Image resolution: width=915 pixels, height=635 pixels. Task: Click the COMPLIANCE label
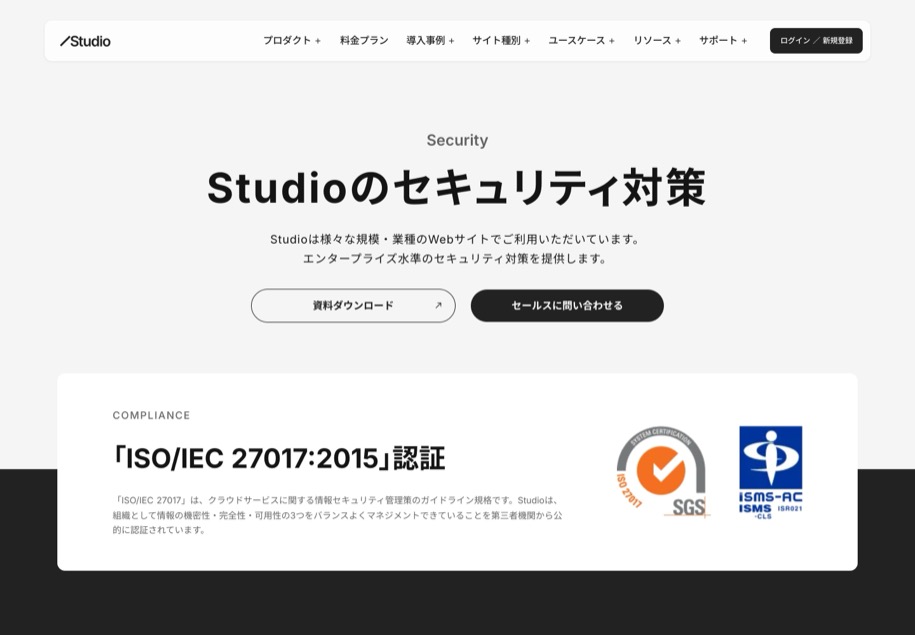pos(151,416)
